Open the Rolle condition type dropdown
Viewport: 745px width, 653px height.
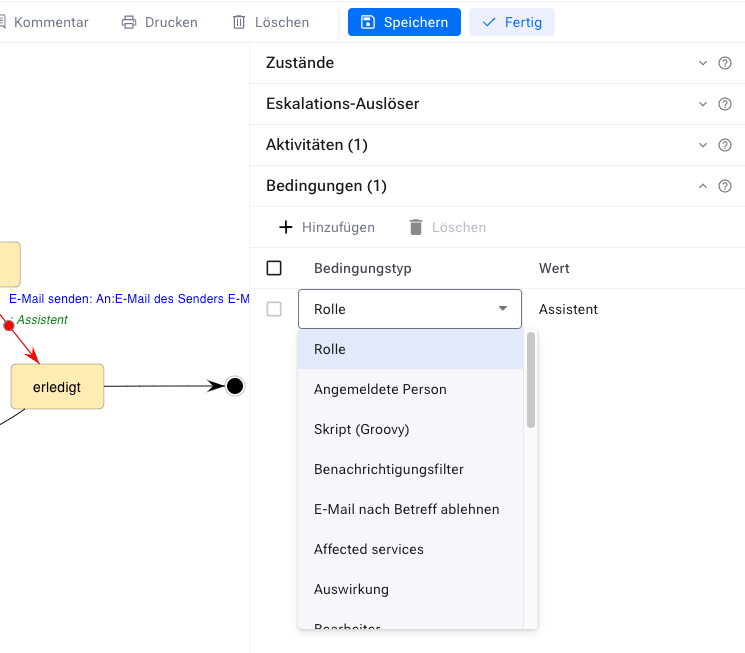pos(410,309)
